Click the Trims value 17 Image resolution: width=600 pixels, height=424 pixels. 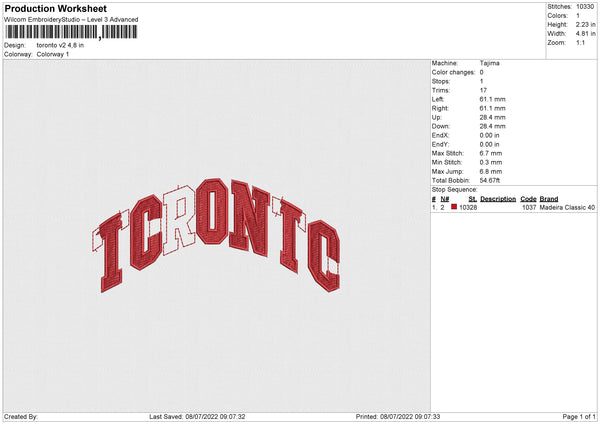(483, 90)
